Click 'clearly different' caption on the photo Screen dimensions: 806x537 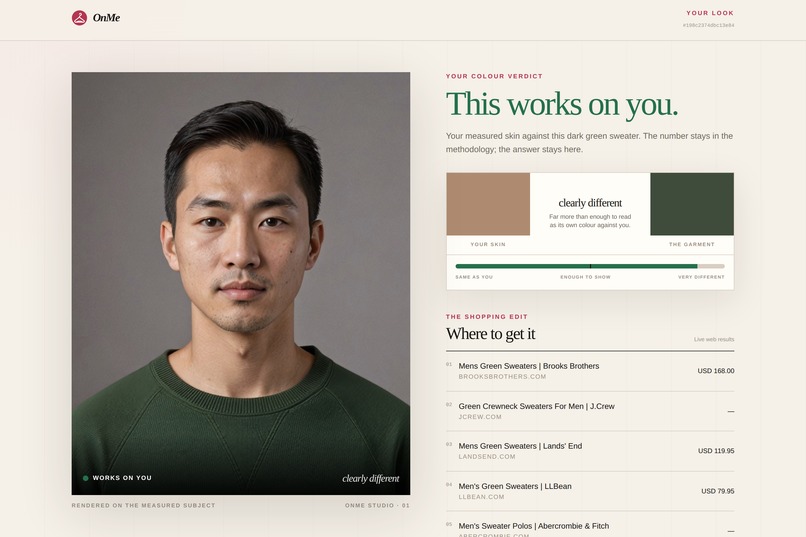(371, 478)
